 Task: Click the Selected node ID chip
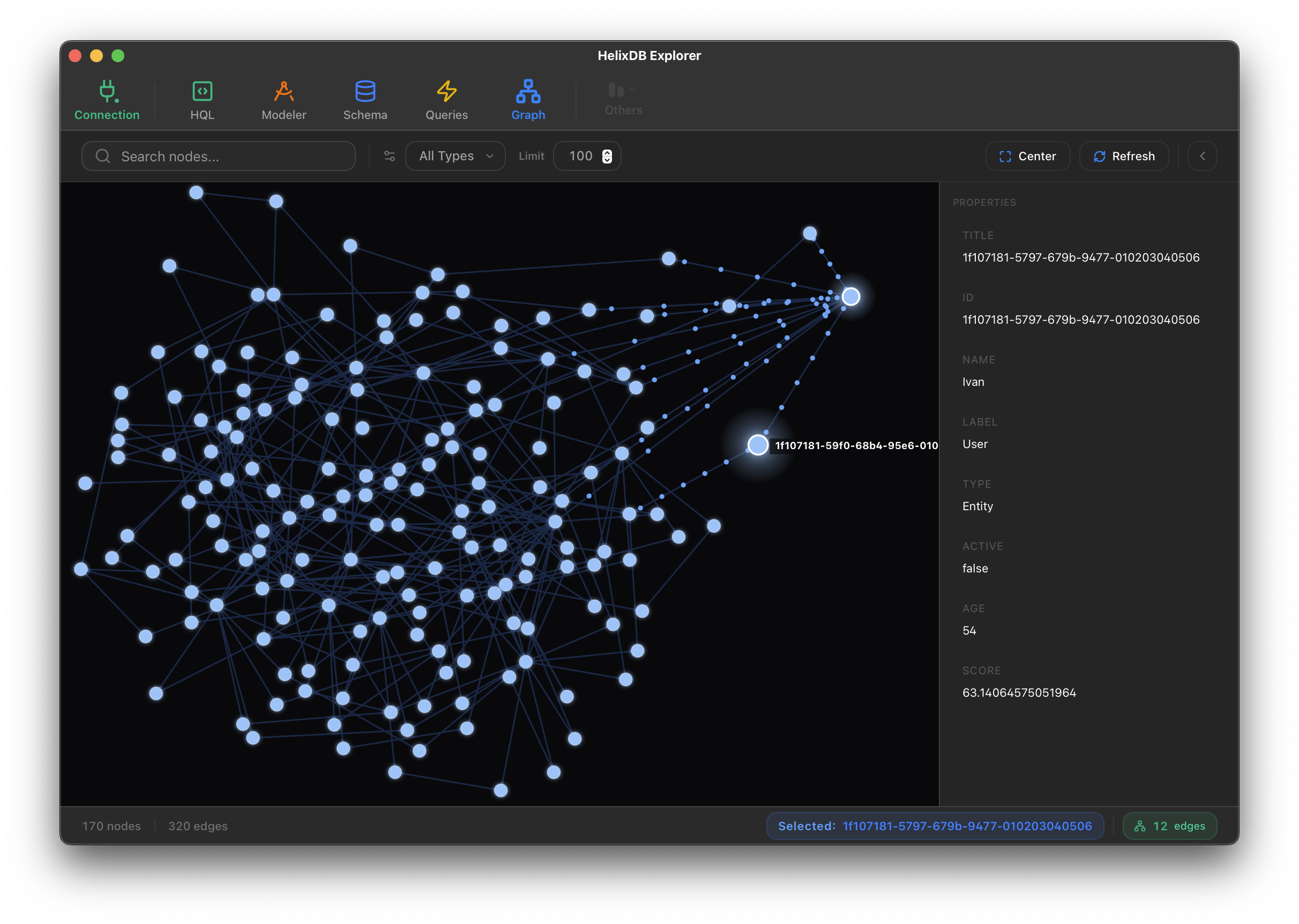(935, 825)
